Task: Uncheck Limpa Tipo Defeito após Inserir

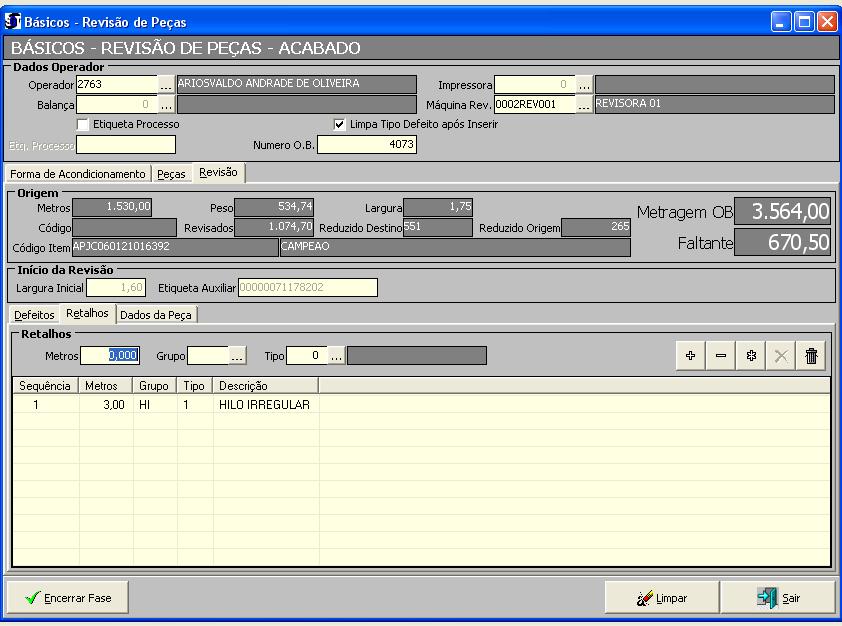Action: (340, 124)
